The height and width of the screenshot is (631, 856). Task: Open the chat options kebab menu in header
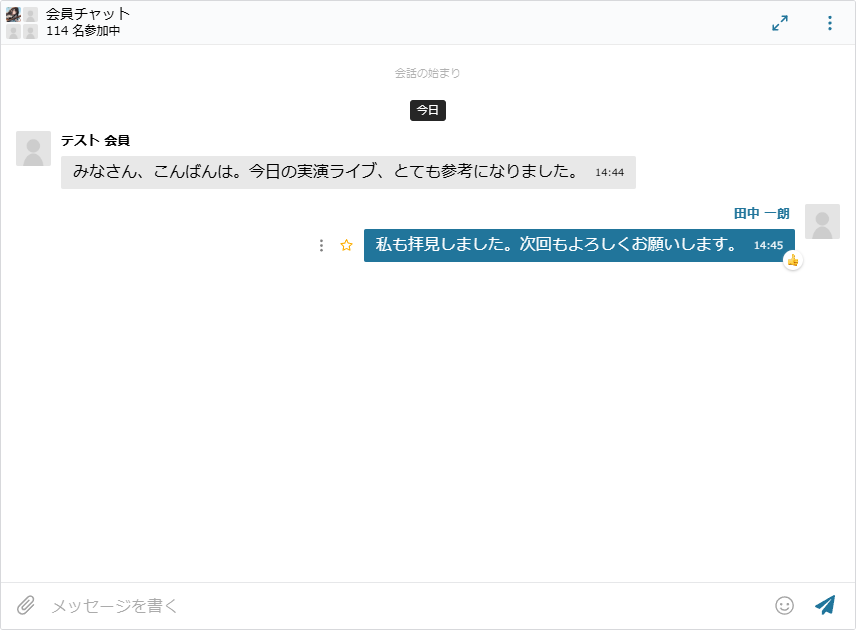tap(829, 23)
